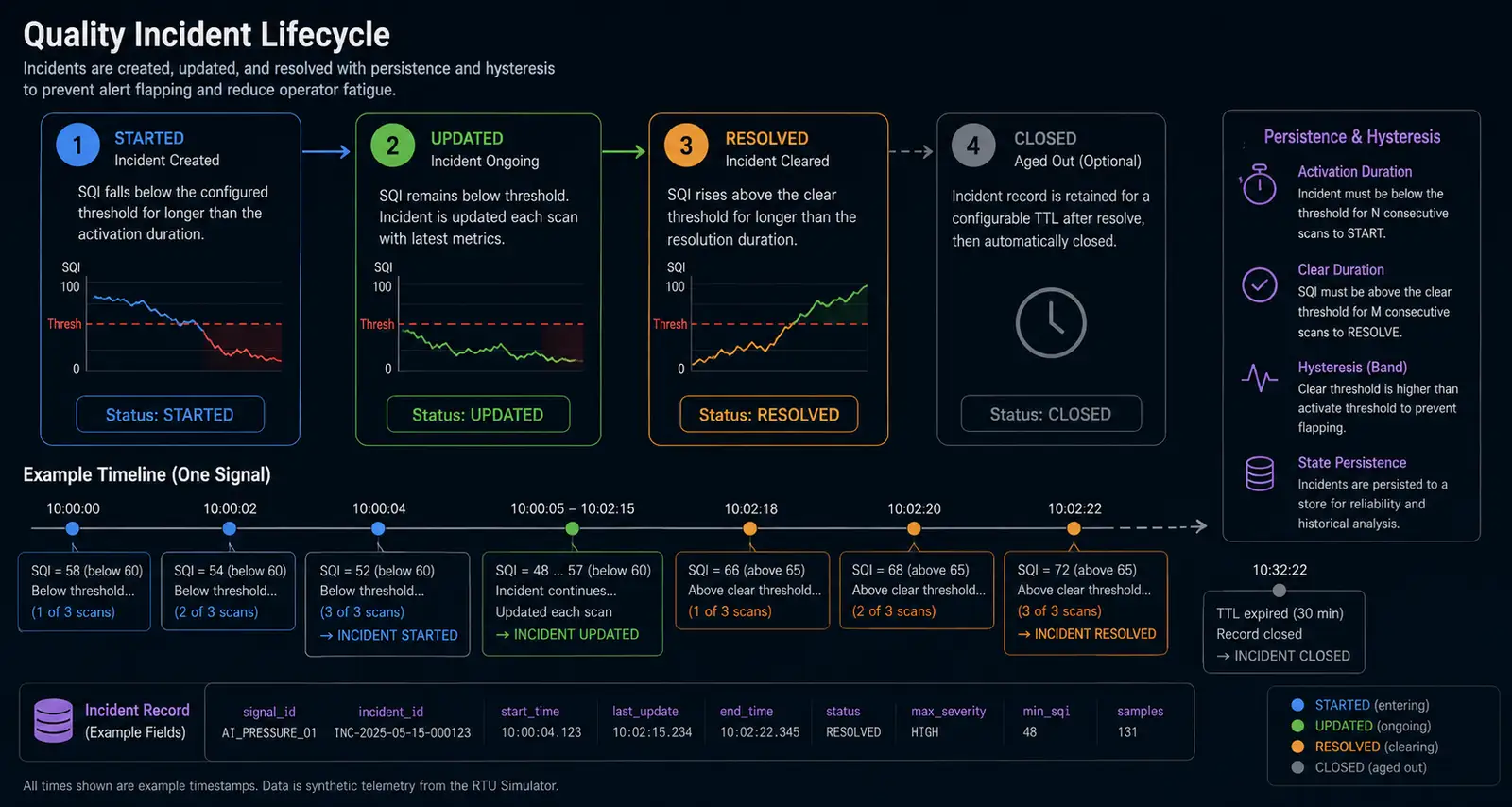Click the Status: CLOSED button
This screenshot has height=807, width=1512.
coord(1051,414)
